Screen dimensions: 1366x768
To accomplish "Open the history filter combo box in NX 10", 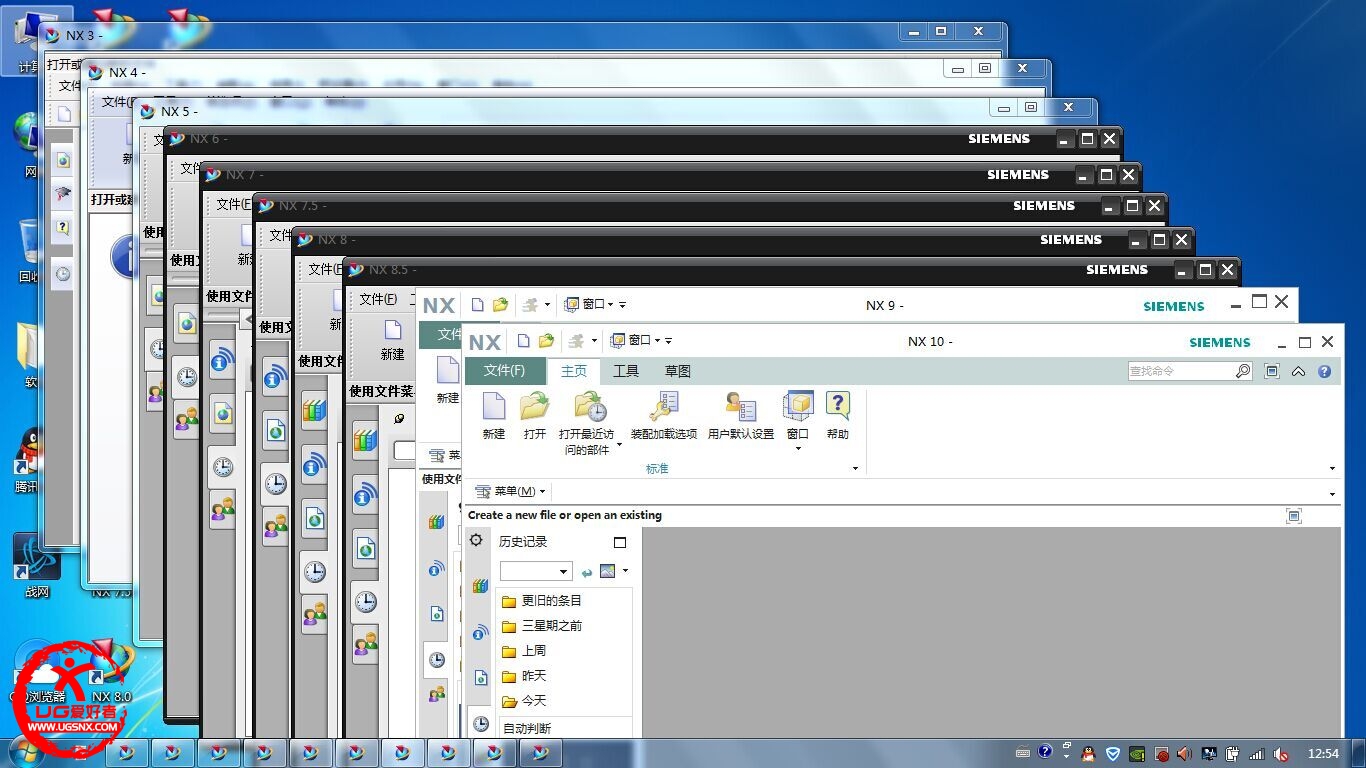I will click(535, 571).
